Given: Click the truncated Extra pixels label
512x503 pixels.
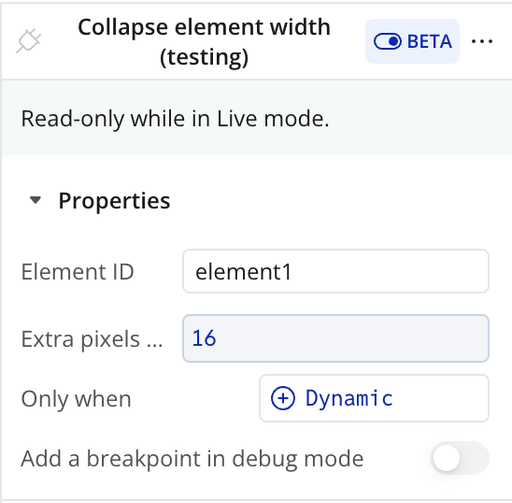Looking at the screenshot, I should pos(92,339).
